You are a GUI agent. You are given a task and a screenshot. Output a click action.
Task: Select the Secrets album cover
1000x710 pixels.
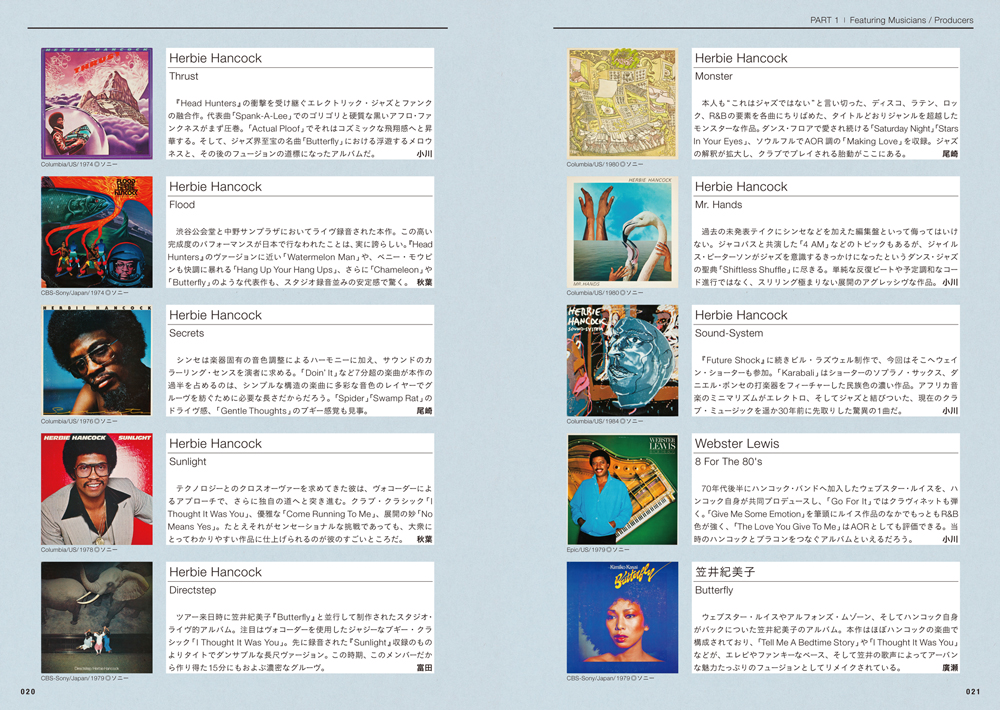97,360
